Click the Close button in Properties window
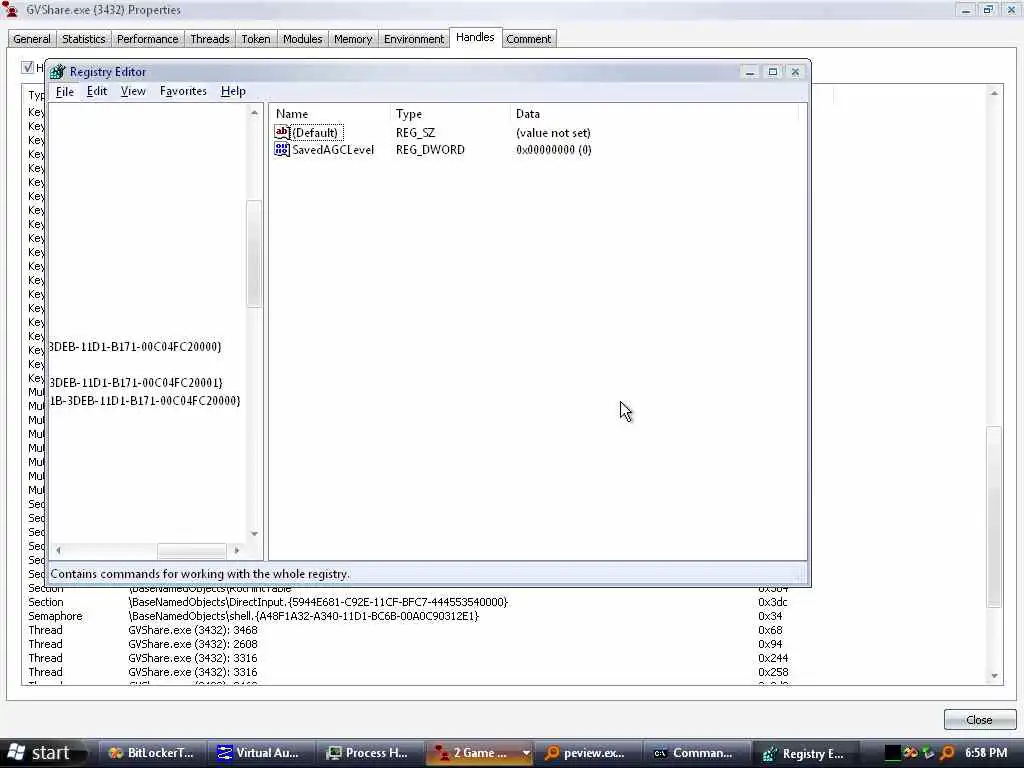 pyautogui.click(x=979, y=720)
